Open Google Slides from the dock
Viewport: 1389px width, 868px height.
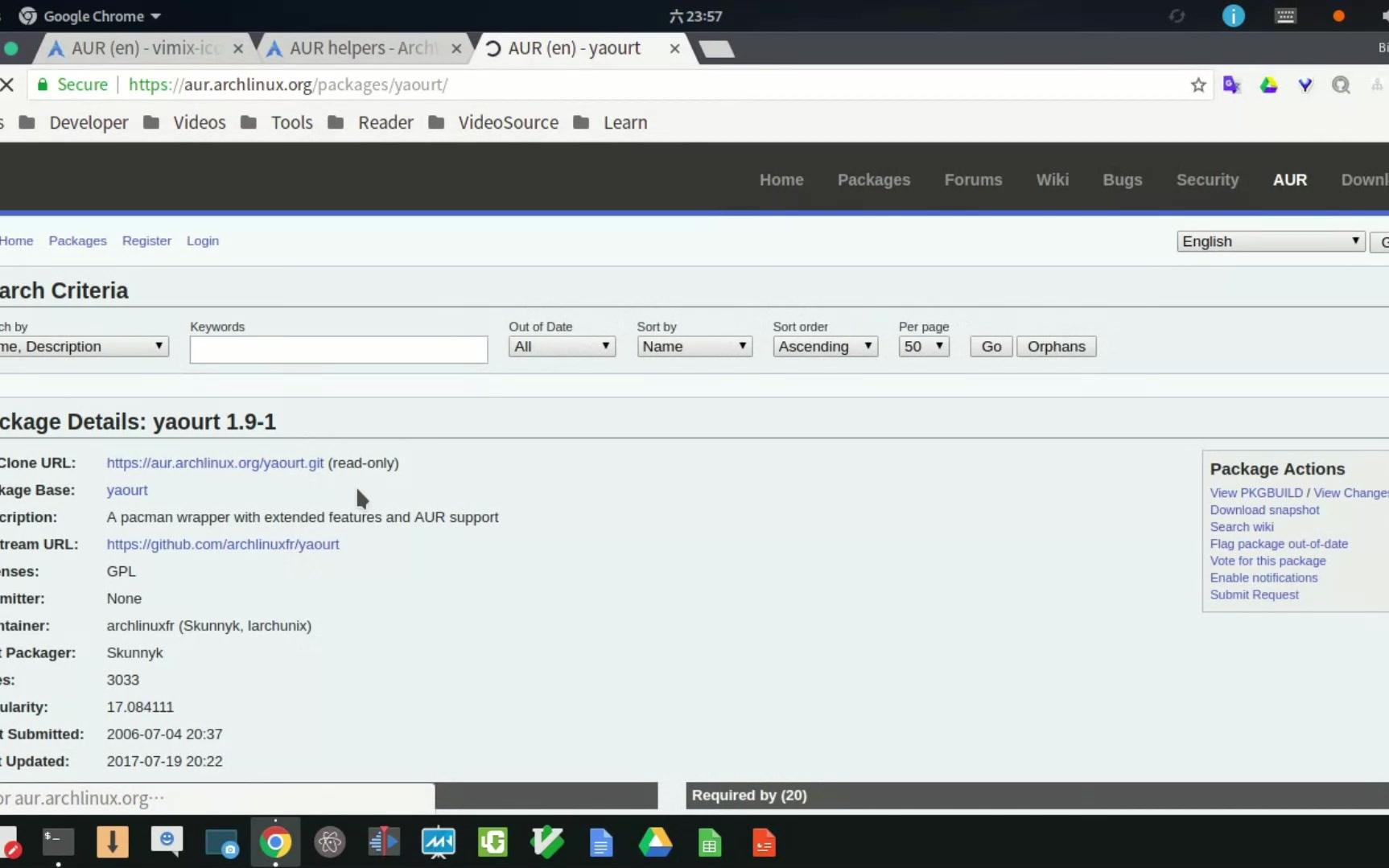click(x=764, y=842)
